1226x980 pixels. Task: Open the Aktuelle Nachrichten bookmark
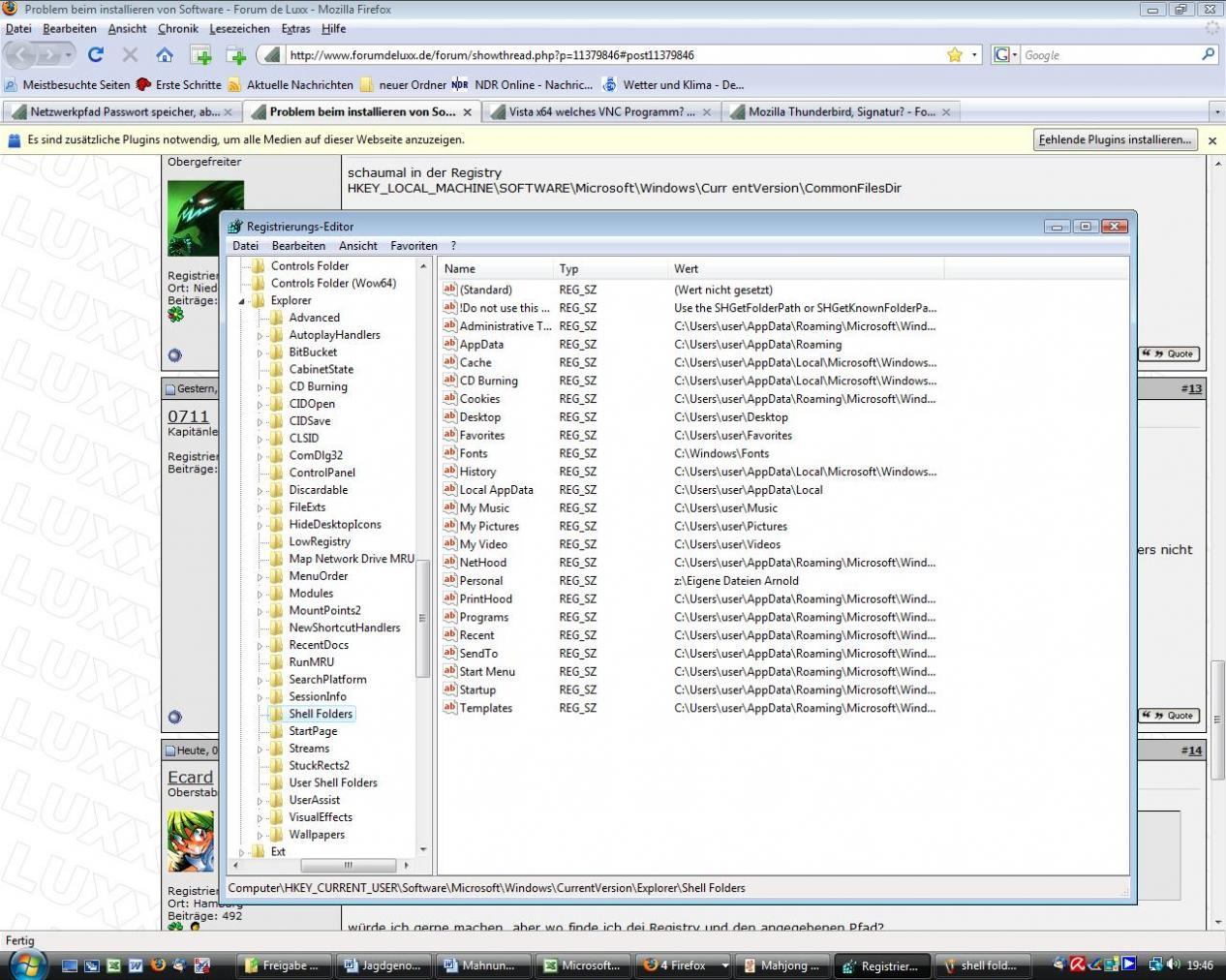(291, 85)
